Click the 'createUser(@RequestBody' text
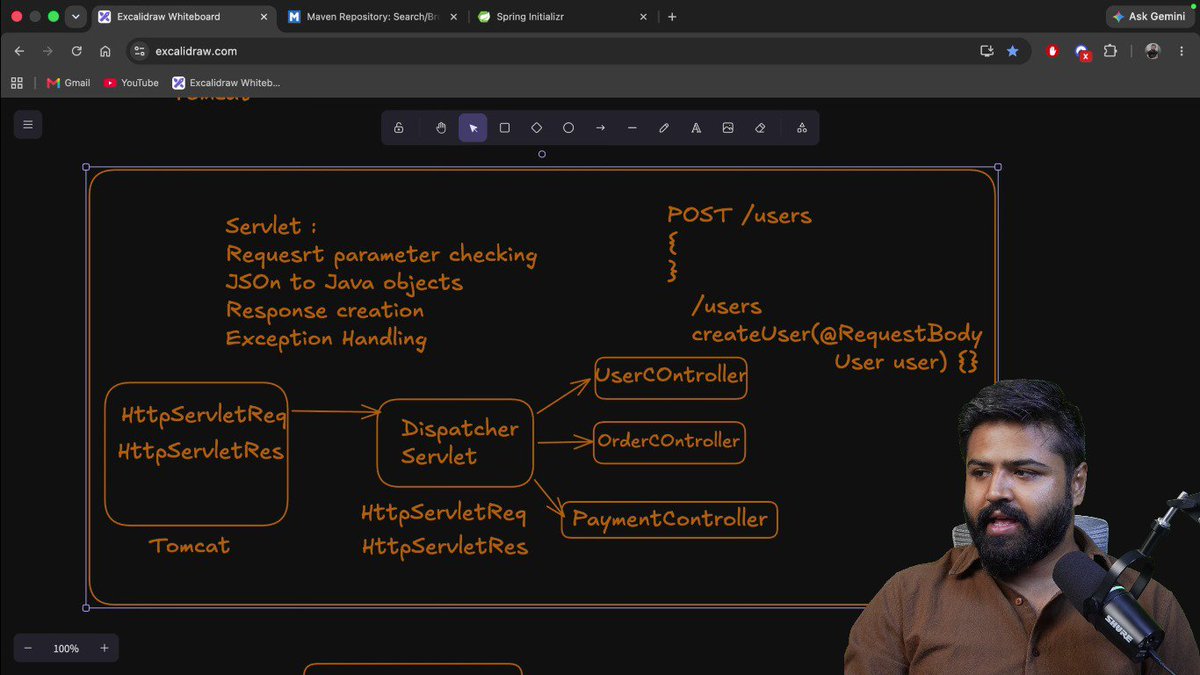This screenshot has height=675, width=1200. click(x=837, y=335)
